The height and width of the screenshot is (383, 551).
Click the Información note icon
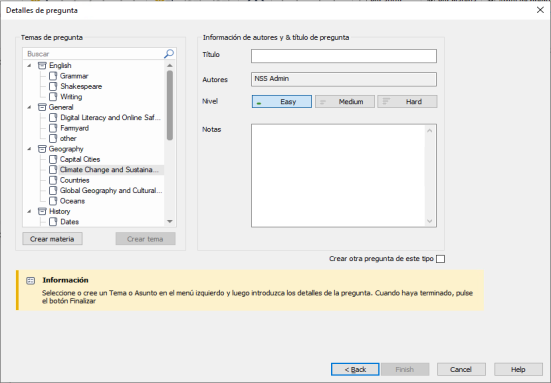(x=31, y=280)
